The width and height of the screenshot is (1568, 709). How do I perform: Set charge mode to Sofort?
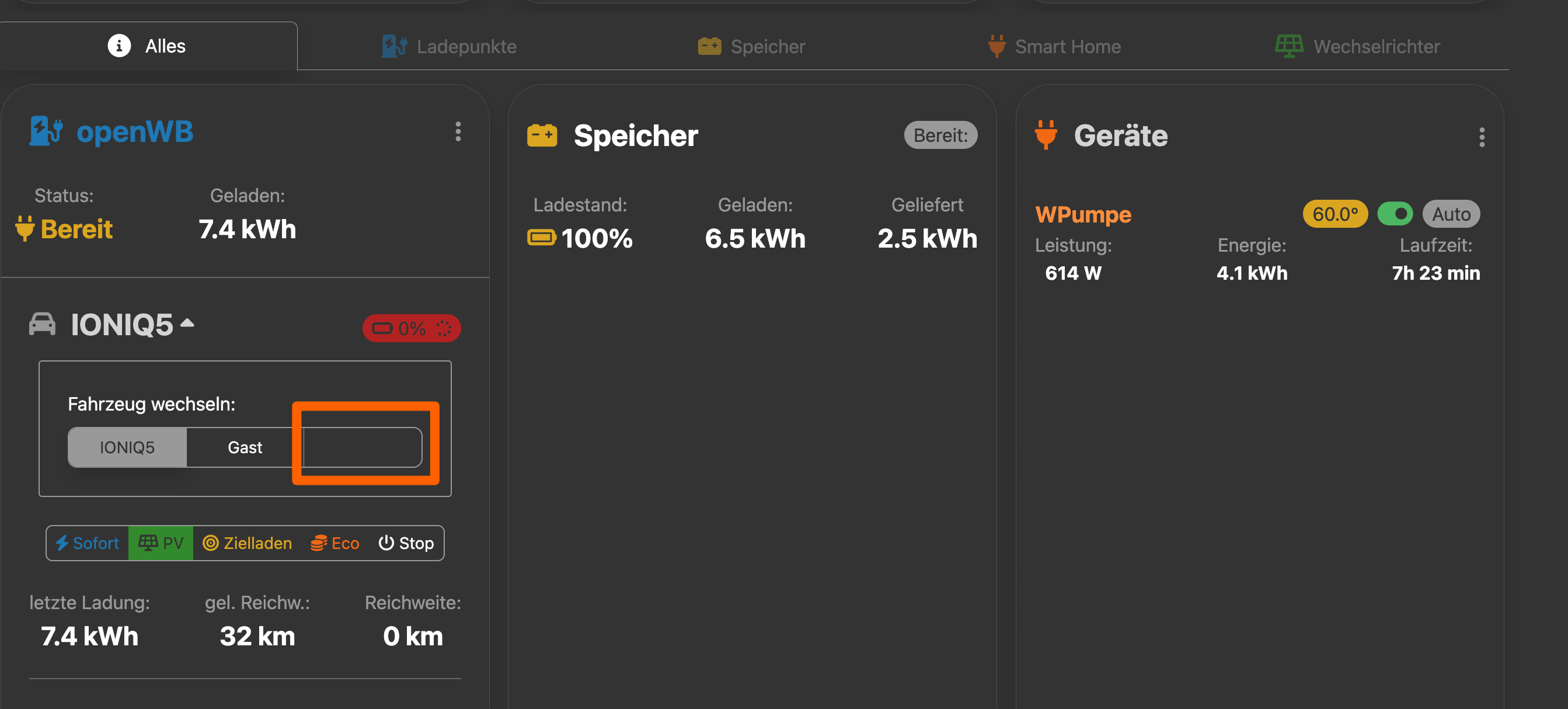pos(88,543)
